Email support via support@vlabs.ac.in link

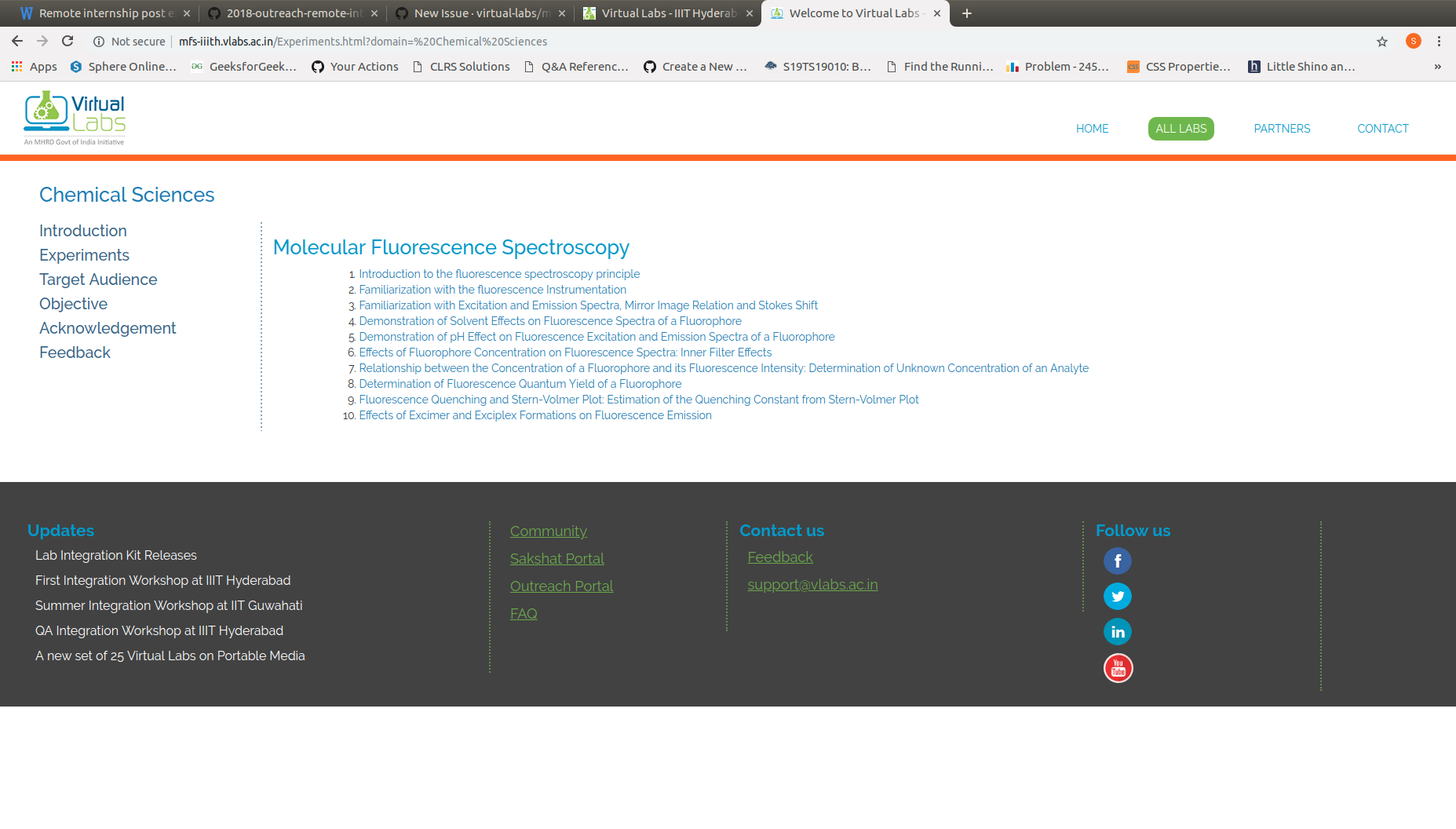[x=812, y=584]
